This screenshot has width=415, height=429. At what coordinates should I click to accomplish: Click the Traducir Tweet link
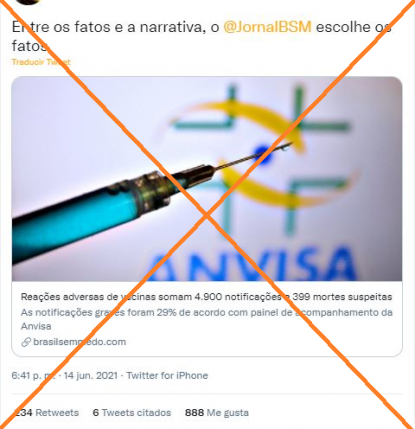tap(41, 62)
